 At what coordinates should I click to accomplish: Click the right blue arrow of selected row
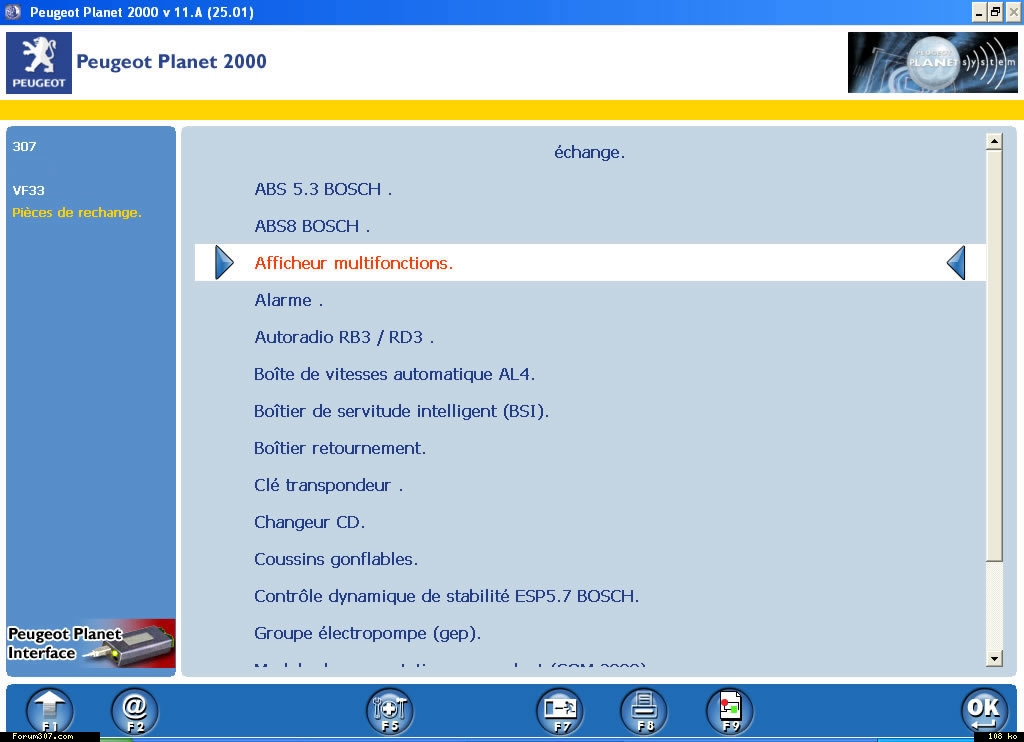pos(956,263)
